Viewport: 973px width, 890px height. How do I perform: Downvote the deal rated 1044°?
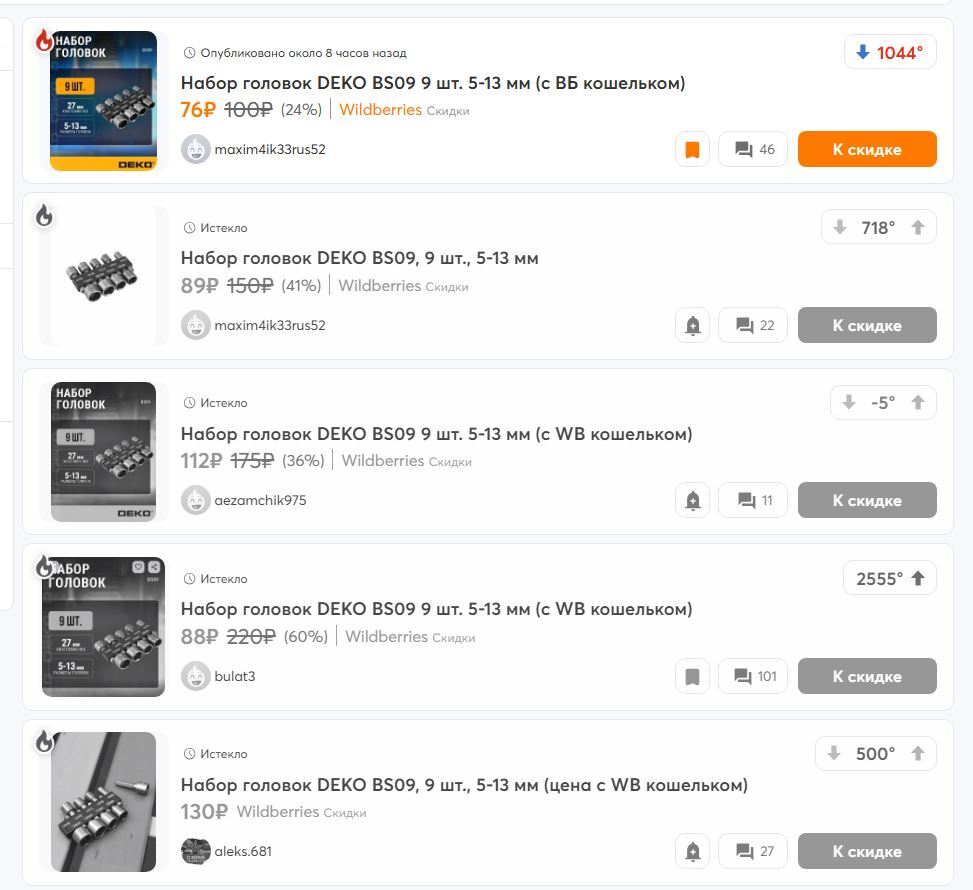(x=863, y=52)
